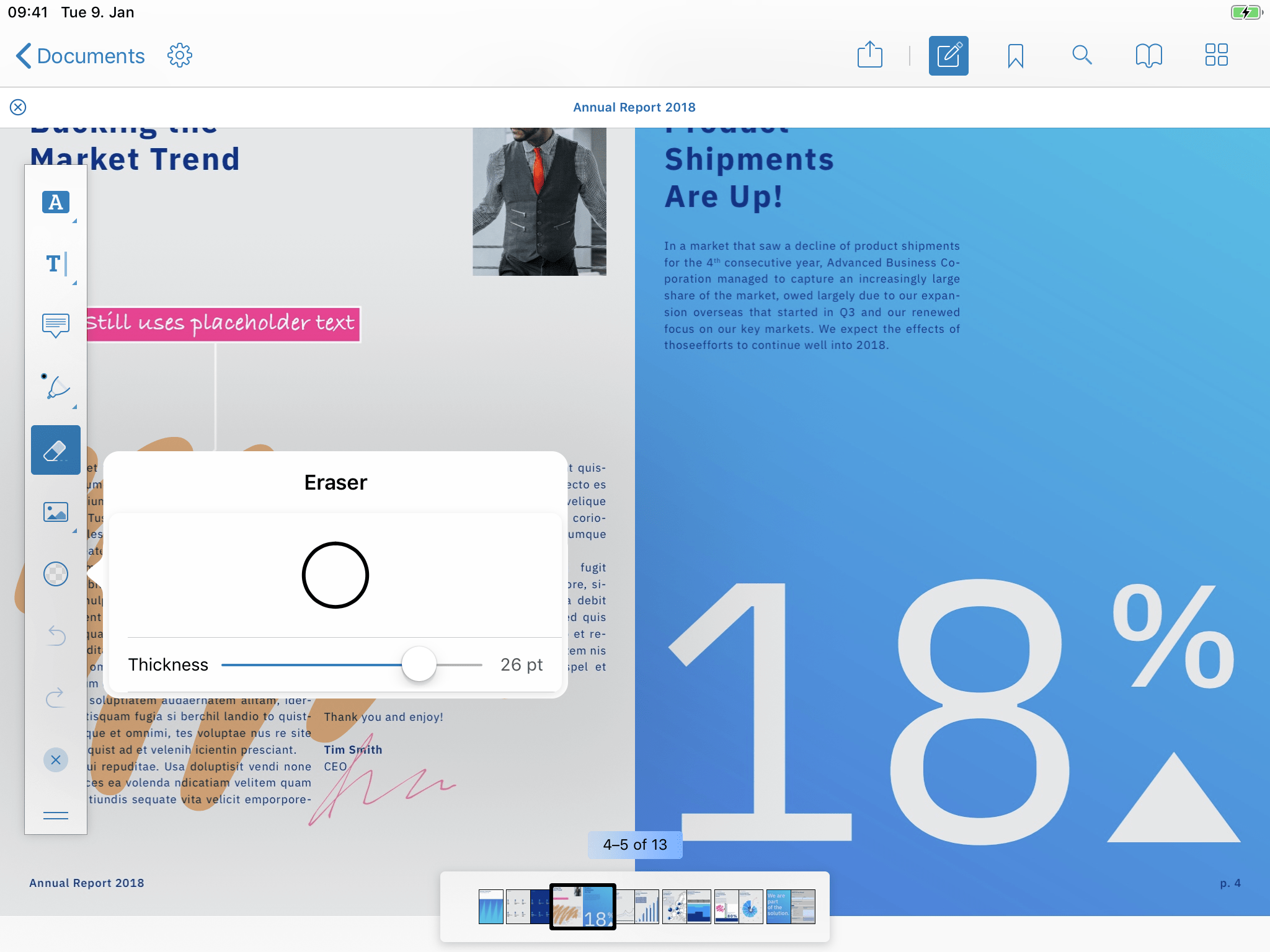This screenshot has height=952, width=1270.
Task: Open the last page thumbnail in scrubber
Action: [x=802, y=907]
